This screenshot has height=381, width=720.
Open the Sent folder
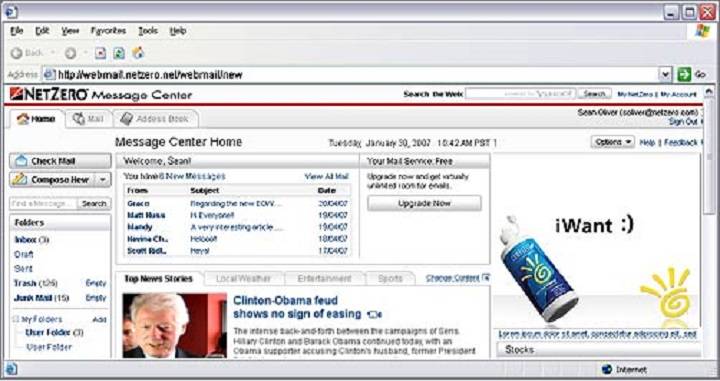coord(23,269)
